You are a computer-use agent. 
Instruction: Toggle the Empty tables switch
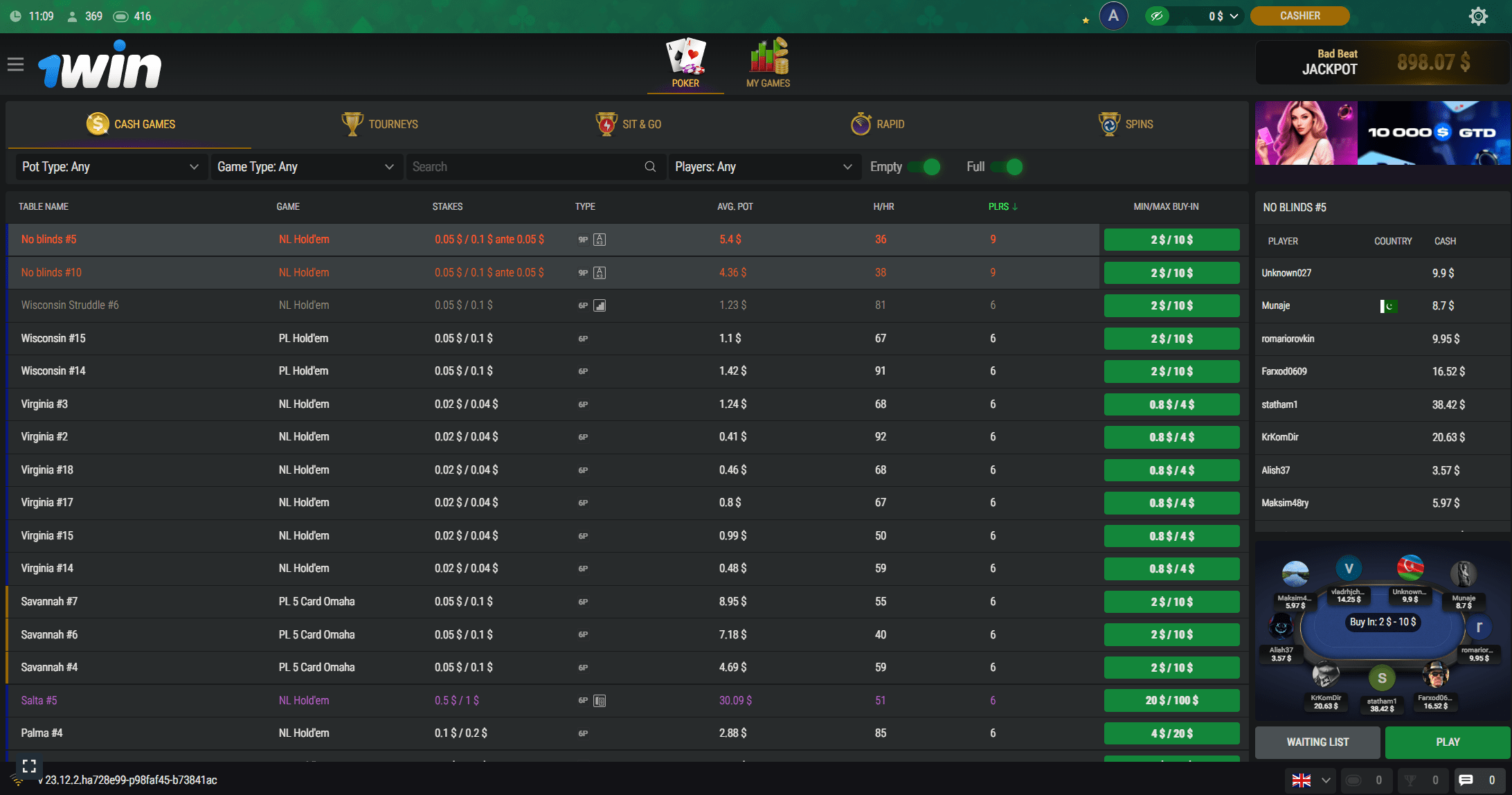point(924,167)
